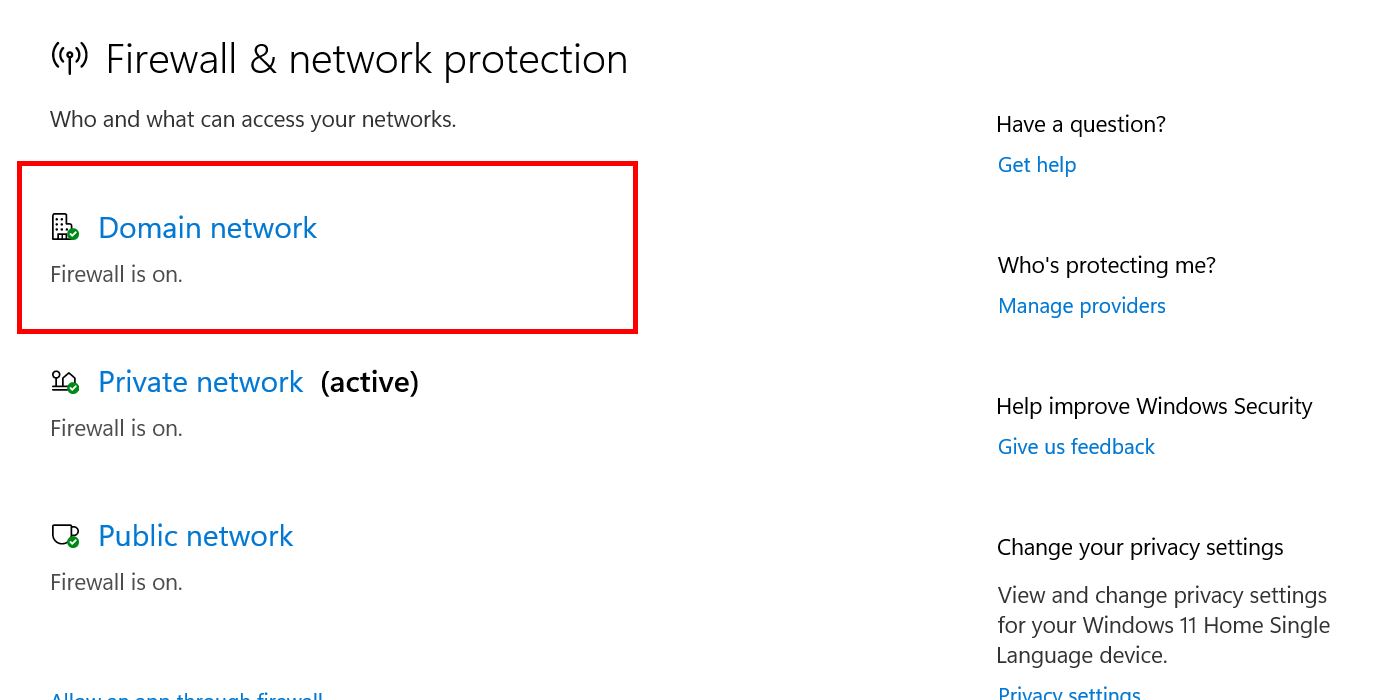The height and width of the screenshot is (700, 1400).
Task: Click the Firewall is on text under Domain network
Action: click(x=116, y=273)
